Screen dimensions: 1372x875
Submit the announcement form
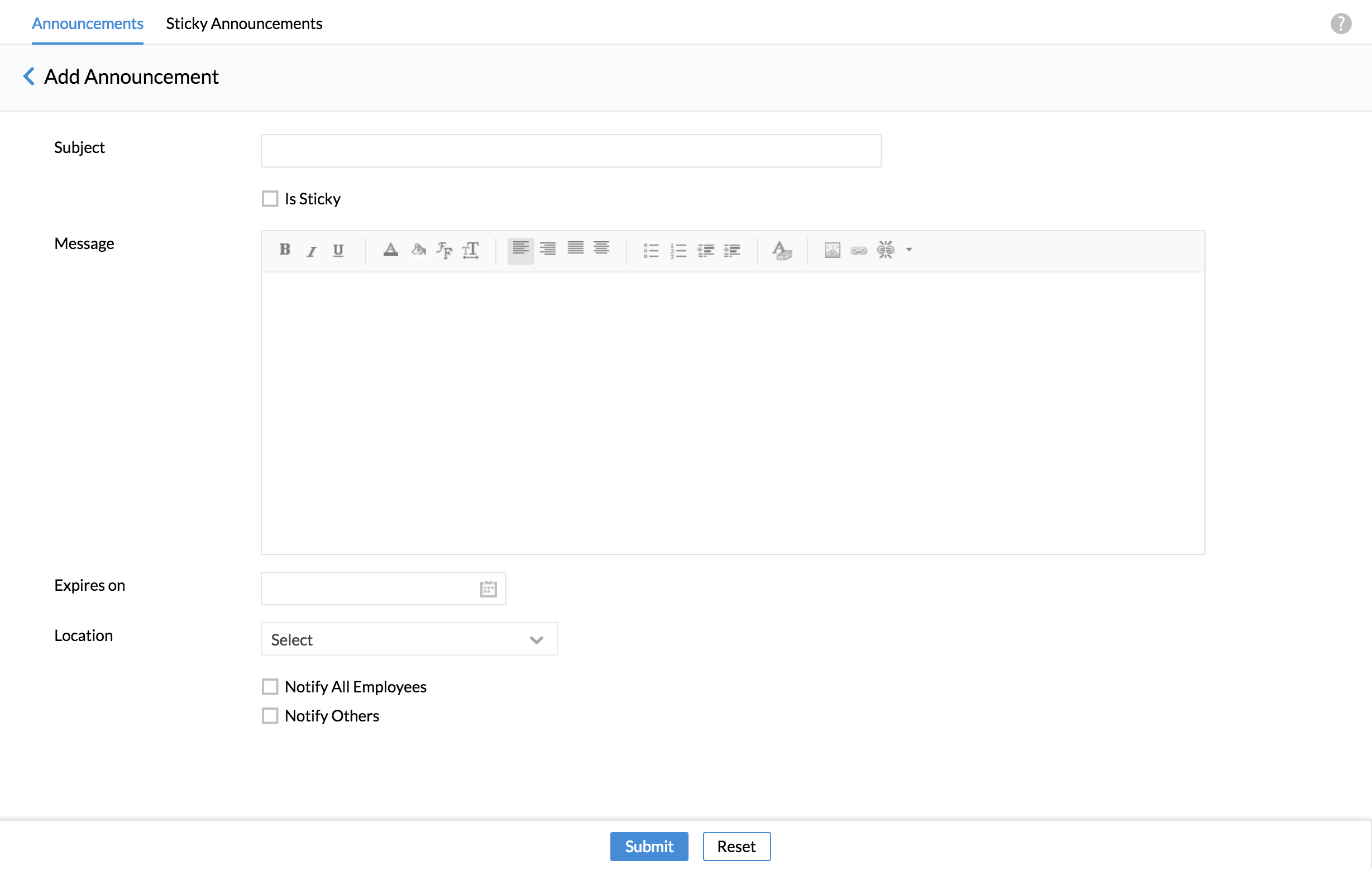(648, 846)
